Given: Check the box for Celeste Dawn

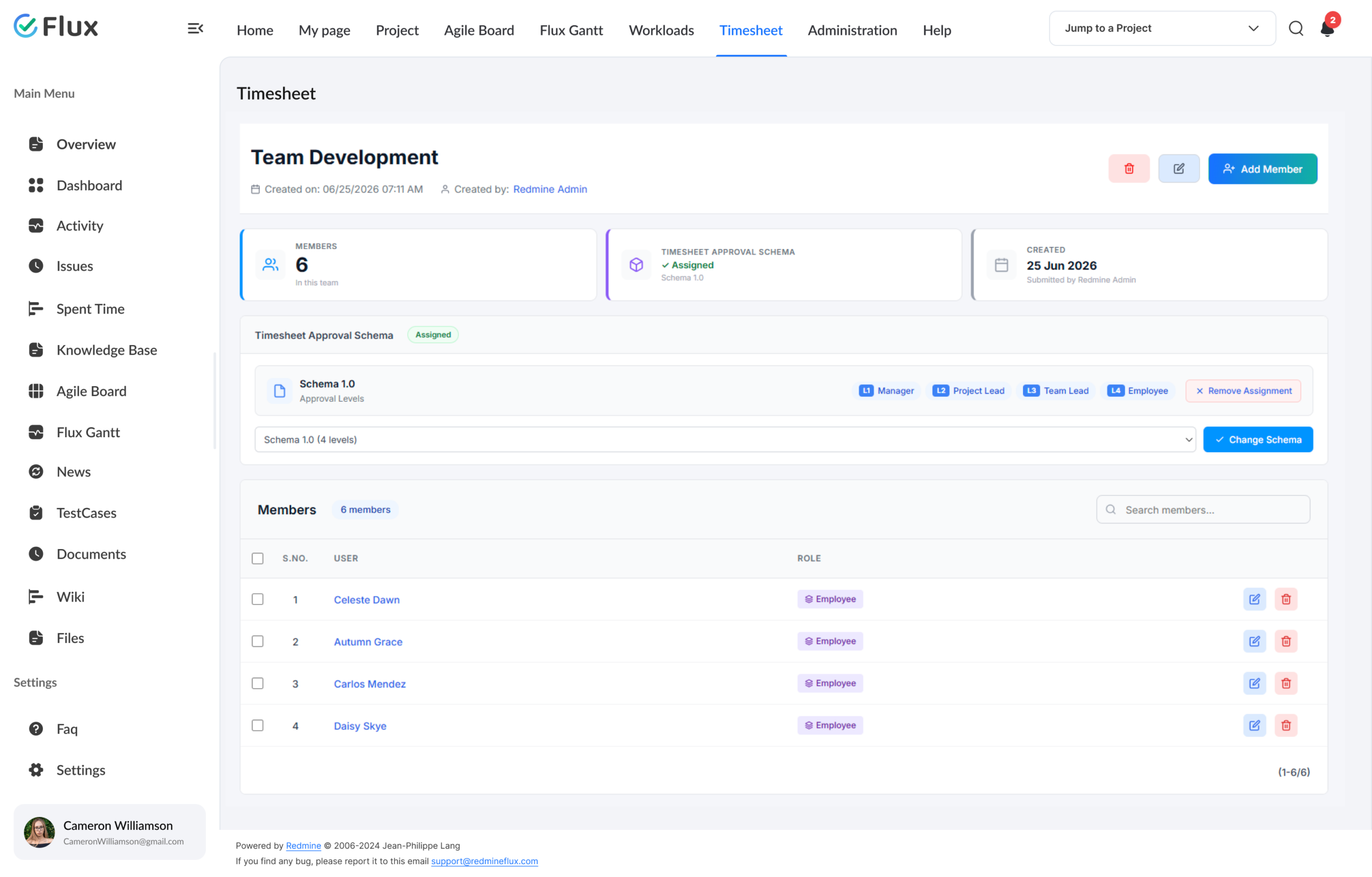Looking at the screenshot, I should point(258,599).
